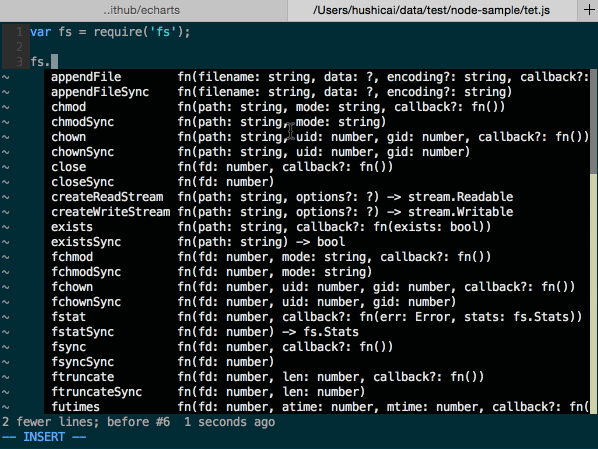
Task: Select existsSync completion entry
Action: [x=317, y=242]
